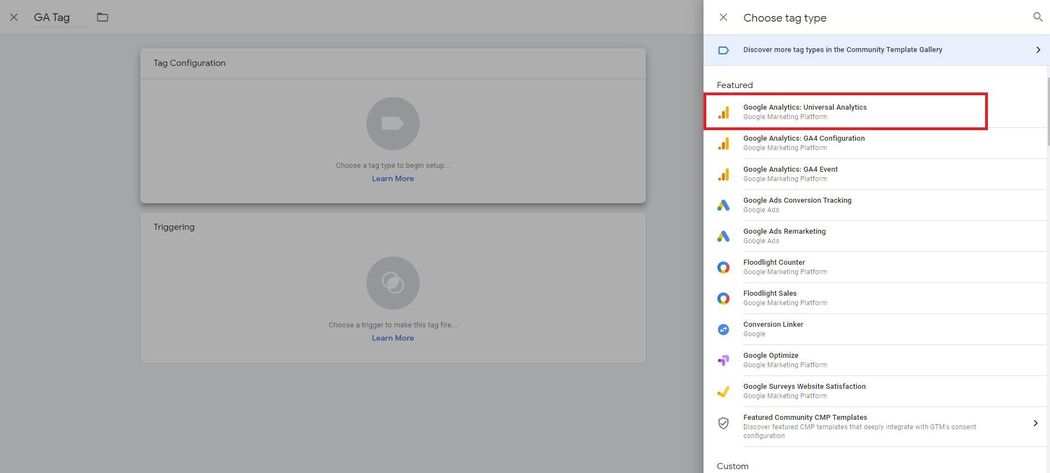Screen dimensions: 1050x473
Task: Choose Google Analytics: GA4 Event
Action: click(x=875, y=174)
